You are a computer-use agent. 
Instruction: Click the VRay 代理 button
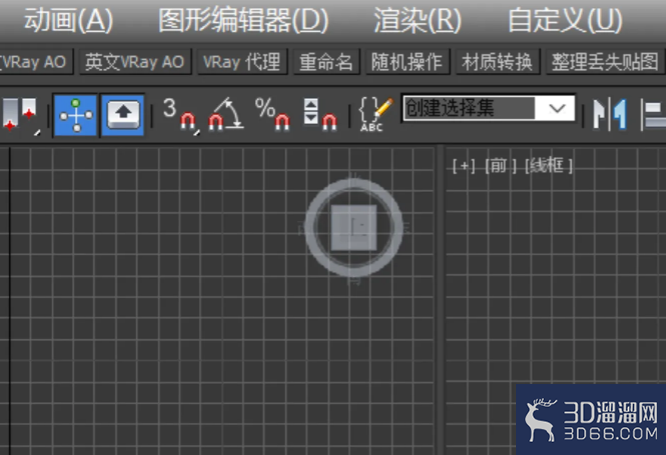tap(242, 62)
